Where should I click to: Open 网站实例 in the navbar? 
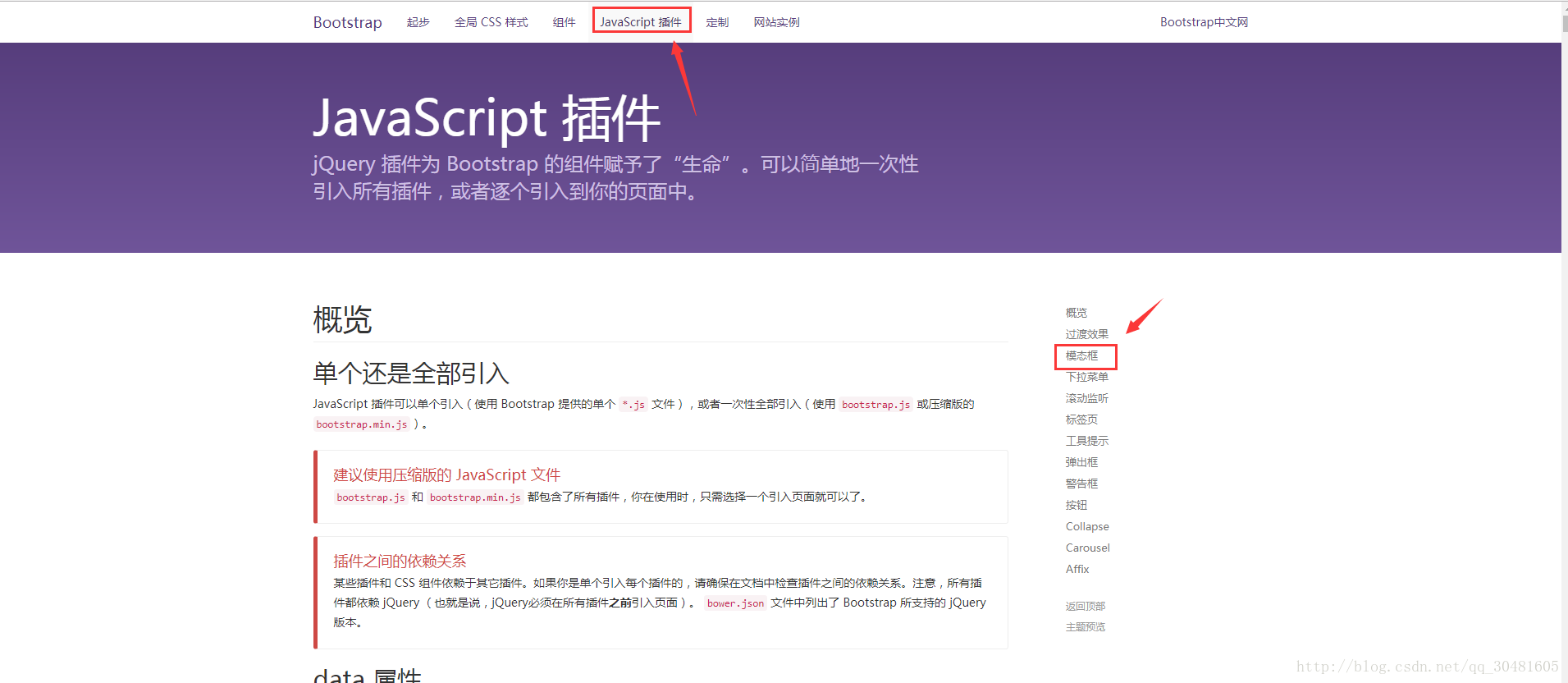pos(776,22)
